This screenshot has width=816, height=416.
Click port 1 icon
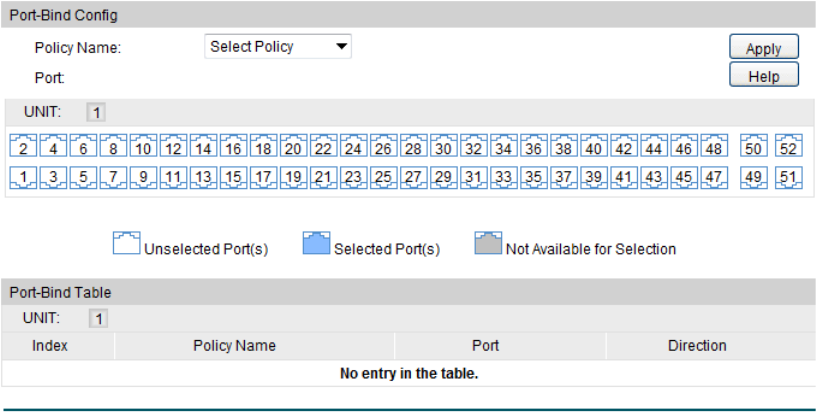(24, 178)
